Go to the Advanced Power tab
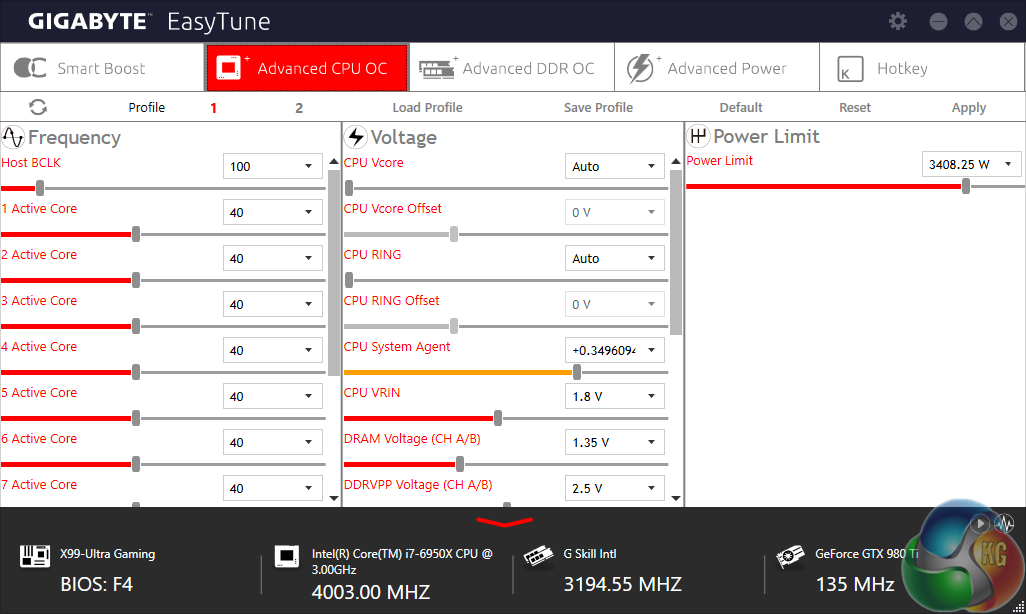The width and height of the screenshot is (1026, 614). 717,68
